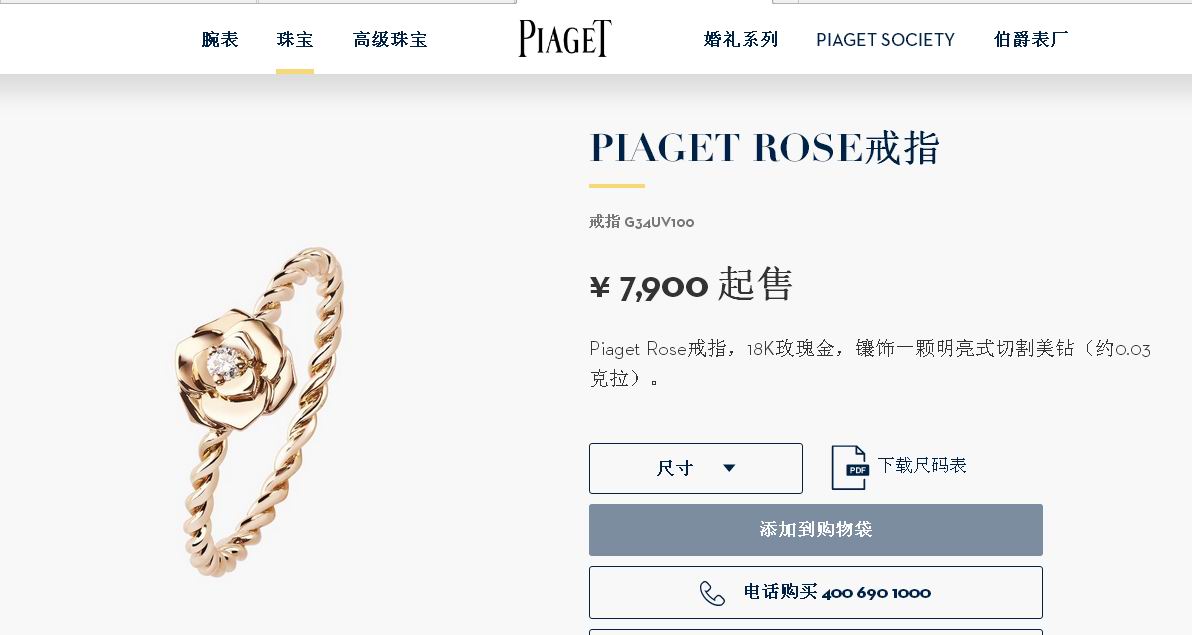Open the 高级珠宝 menu item
The width and height of the screenshot is (1192, 635).
coord(390,40)
